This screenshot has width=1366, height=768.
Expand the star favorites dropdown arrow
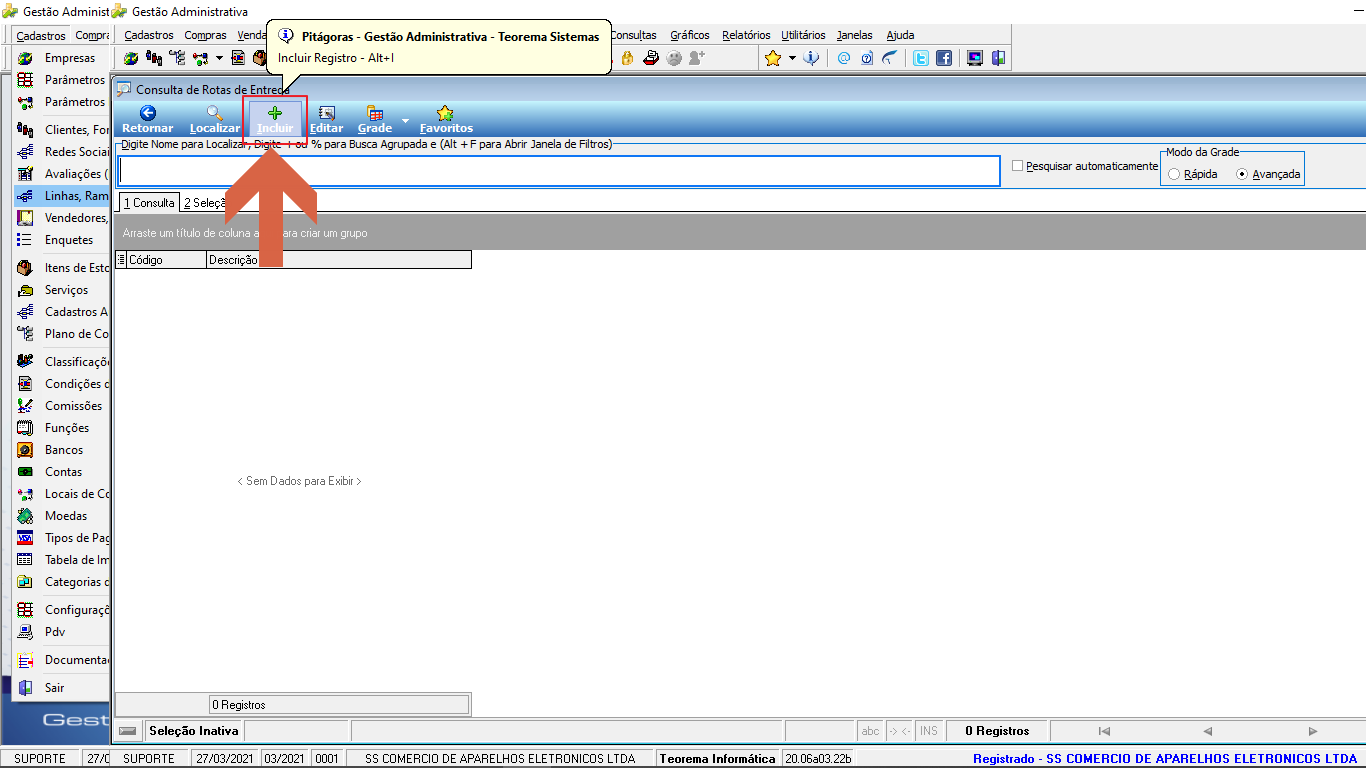click(792, 58)
